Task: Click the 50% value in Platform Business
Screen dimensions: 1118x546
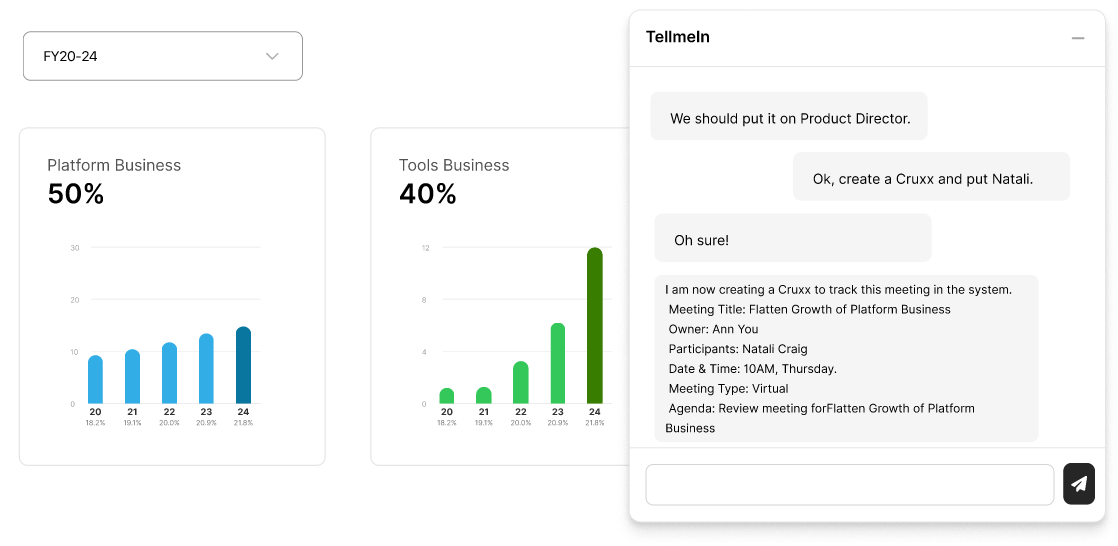Action: pyautogui.click(x=76, y=194)
